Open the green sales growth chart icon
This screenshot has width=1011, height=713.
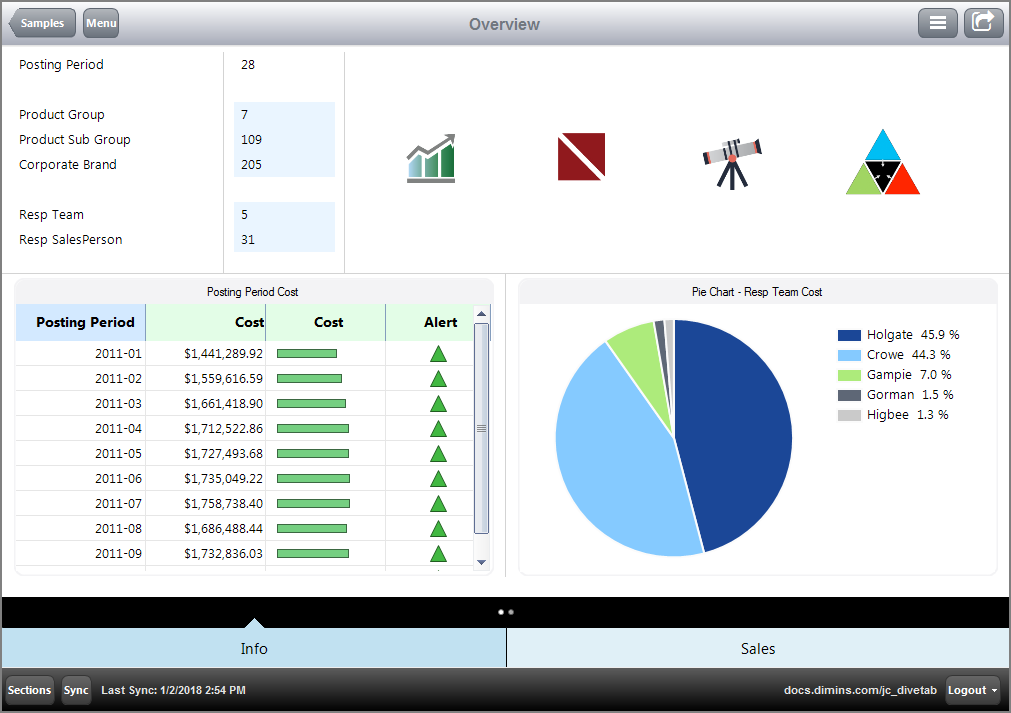[430, 157]
